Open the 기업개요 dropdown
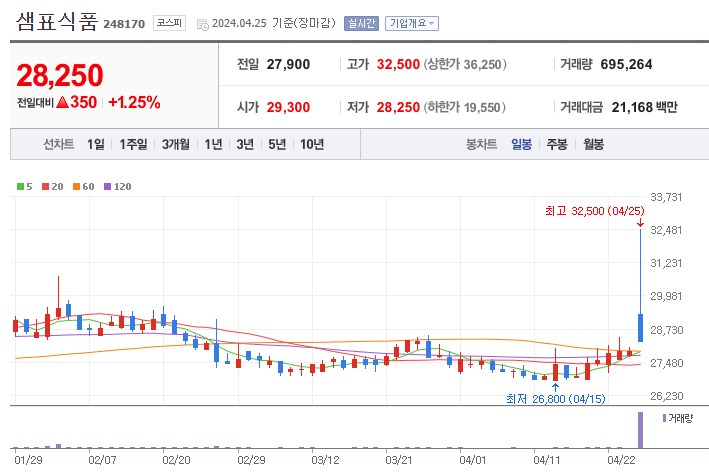Screen dimensions: 709x476 [411, 23]
